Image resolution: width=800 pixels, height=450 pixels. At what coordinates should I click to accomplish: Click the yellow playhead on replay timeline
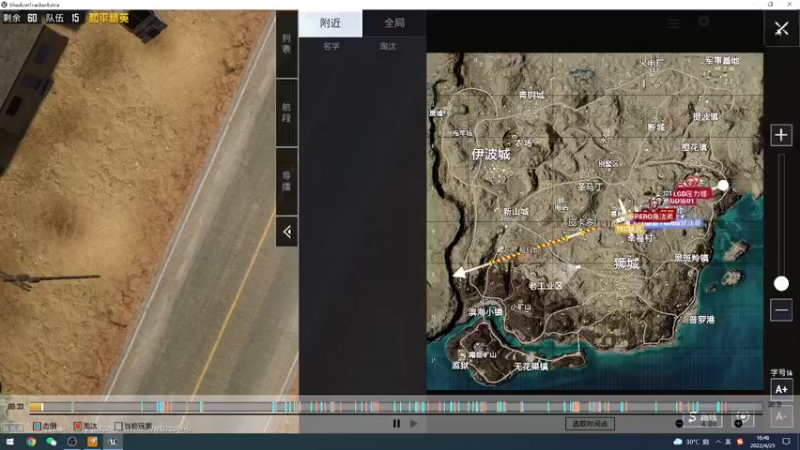coord(36,407)
